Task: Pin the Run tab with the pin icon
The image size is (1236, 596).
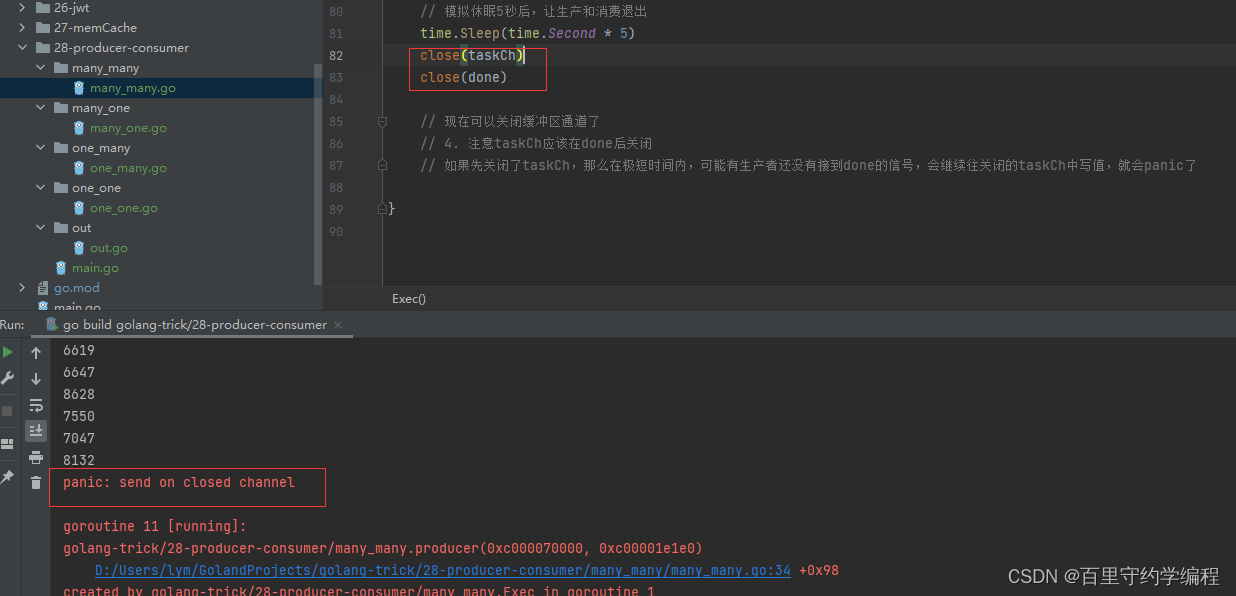Action: [x=8, y=477]
